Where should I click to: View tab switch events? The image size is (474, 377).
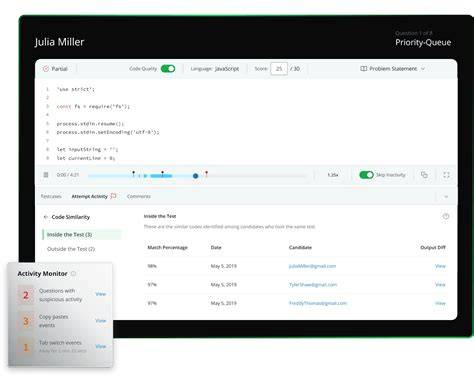pos(101,346)
